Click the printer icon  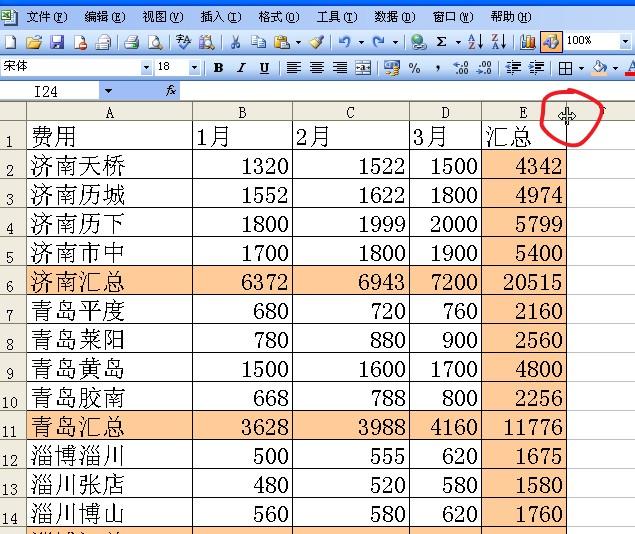(103, 42)
